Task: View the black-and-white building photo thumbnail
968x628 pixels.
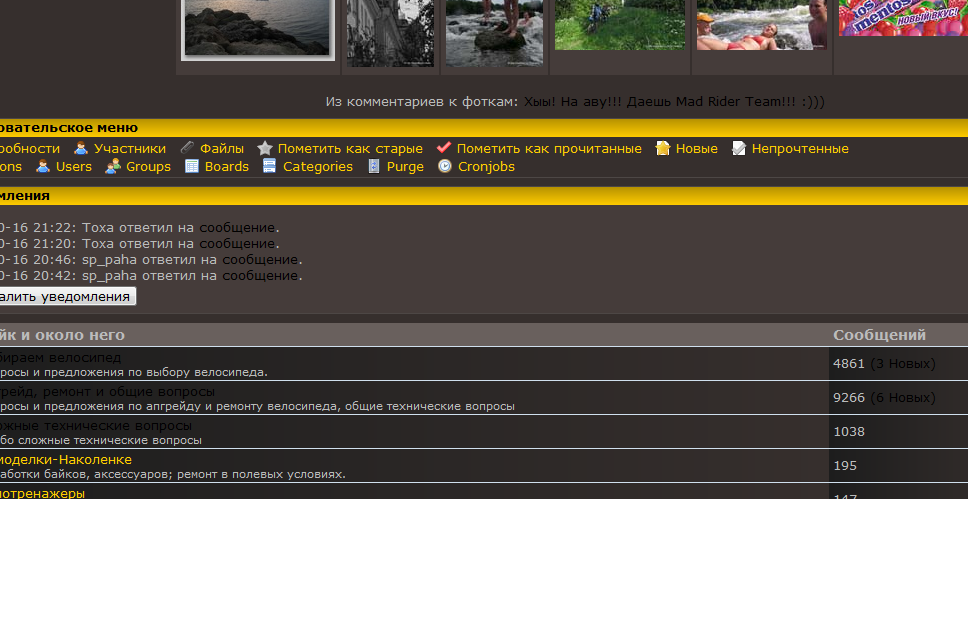Action: tap(390, 32)
